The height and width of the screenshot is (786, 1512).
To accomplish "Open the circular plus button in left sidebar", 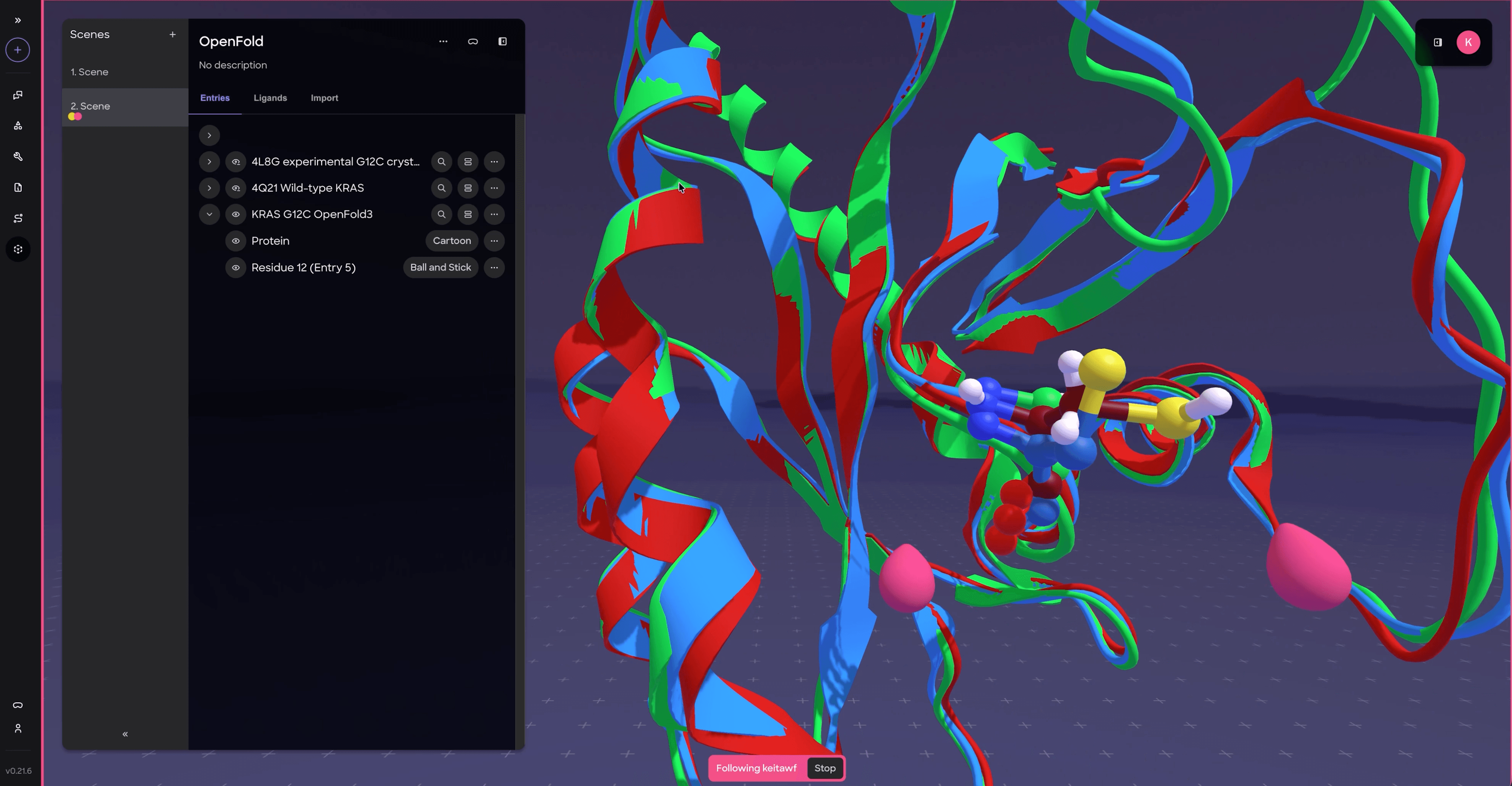I will [x=18, y=50].
